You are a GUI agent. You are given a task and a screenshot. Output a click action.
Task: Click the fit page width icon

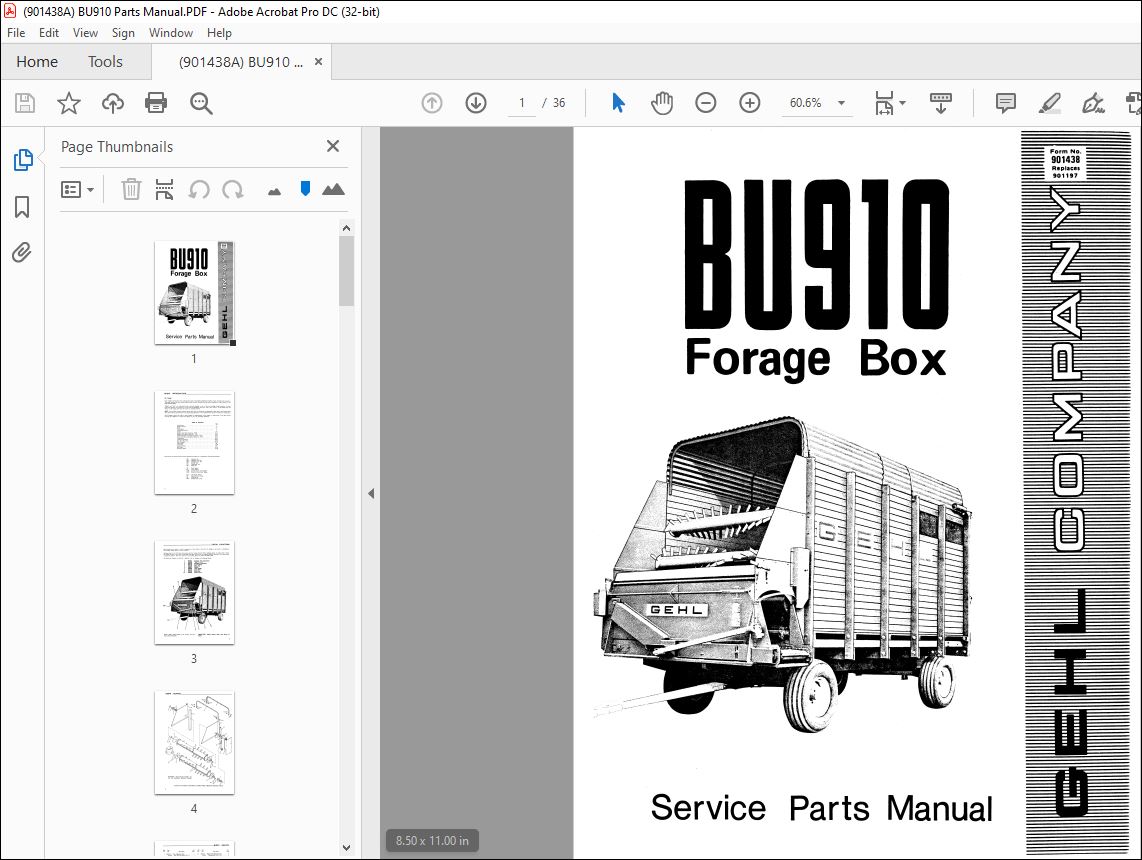(x=884, y=103)
